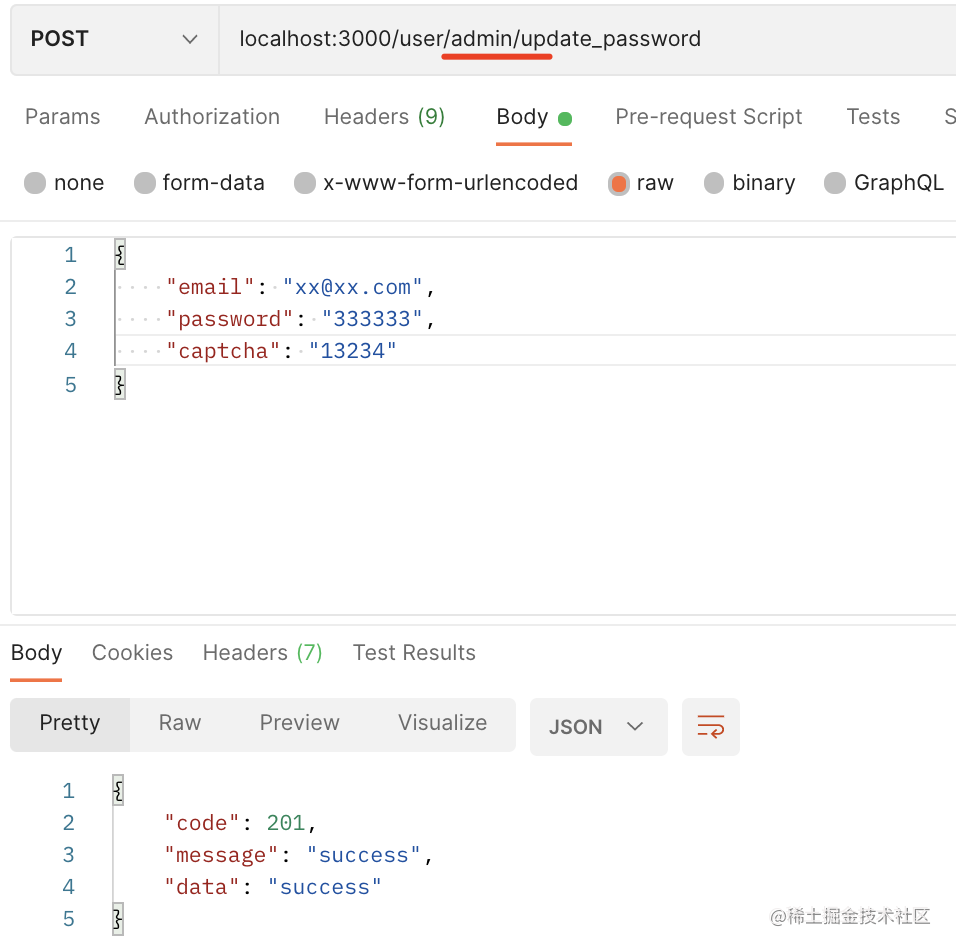Click the wrap lines icon in response

click(x=710, y=726)
